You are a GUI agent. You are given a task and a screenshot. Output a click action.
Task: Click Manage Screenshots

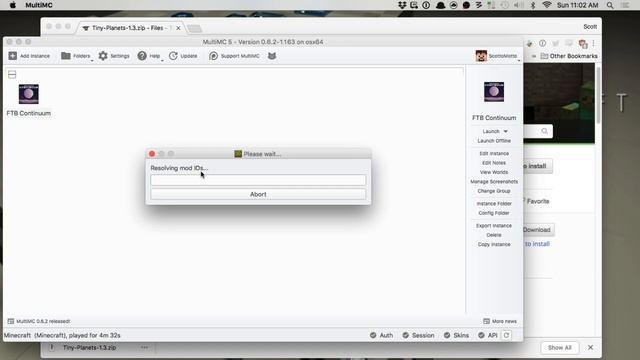[x=494, y=182]
